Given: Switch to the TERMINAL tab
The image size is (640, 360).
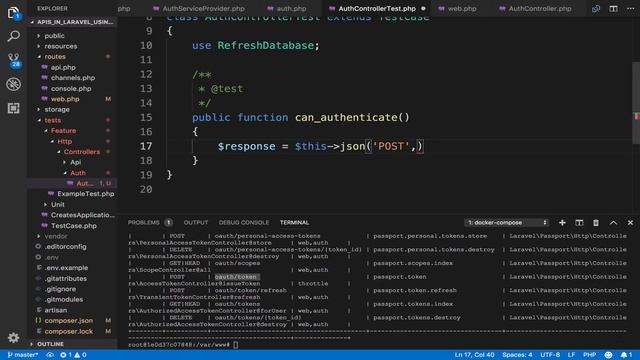Looking at the screenshot, I should point(294,222).
